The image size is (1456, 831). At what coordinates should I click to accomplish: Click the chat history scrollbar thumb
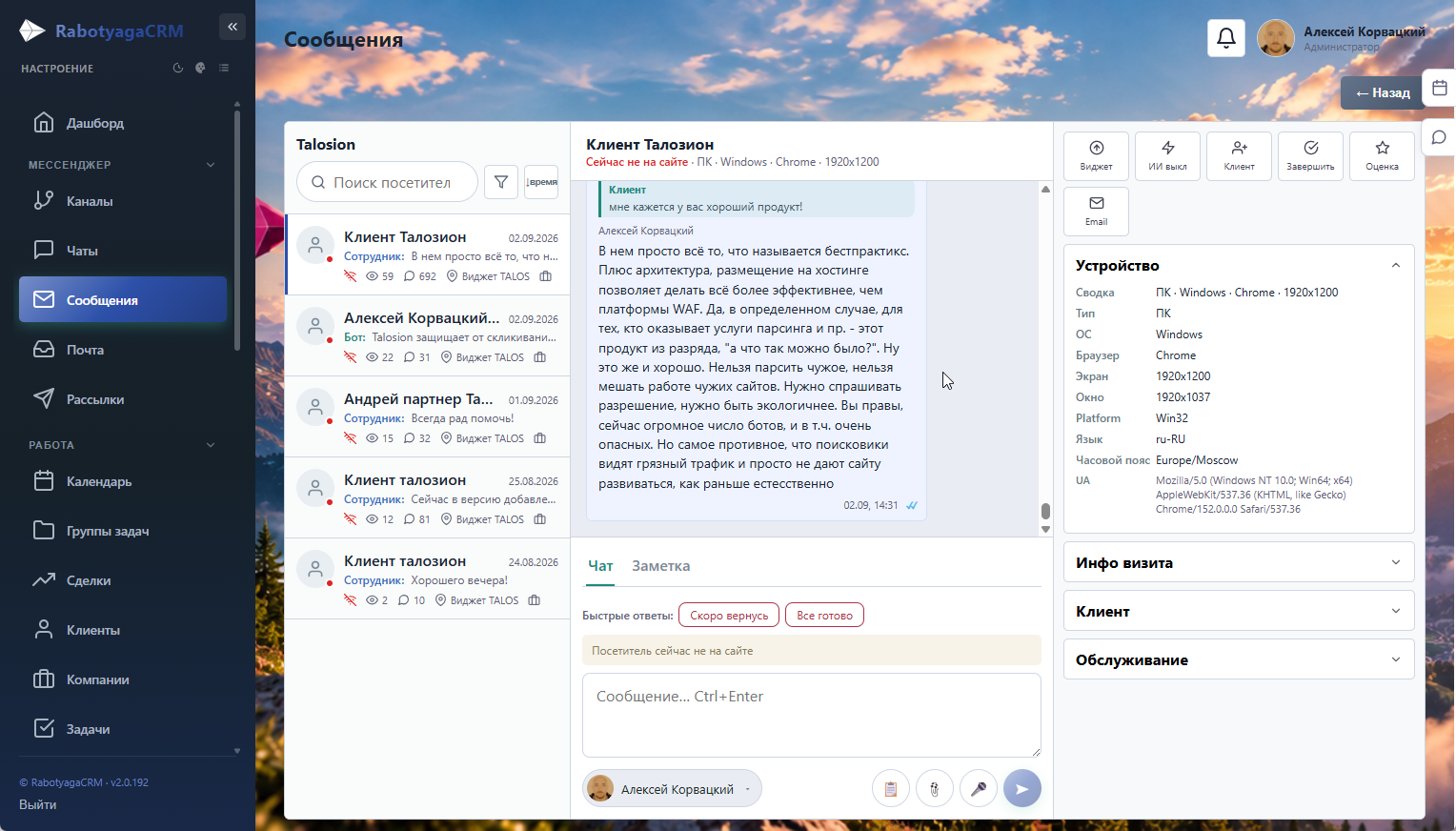click(1045, 512)
